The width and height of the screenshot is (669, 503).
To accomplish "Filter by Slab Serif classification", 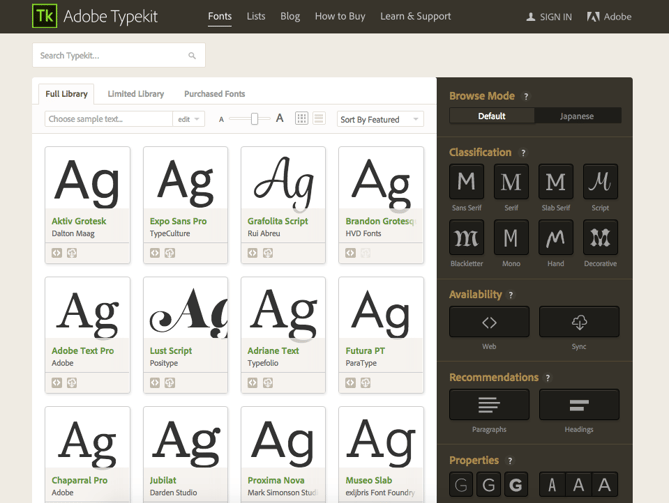I will coord(556,182).
